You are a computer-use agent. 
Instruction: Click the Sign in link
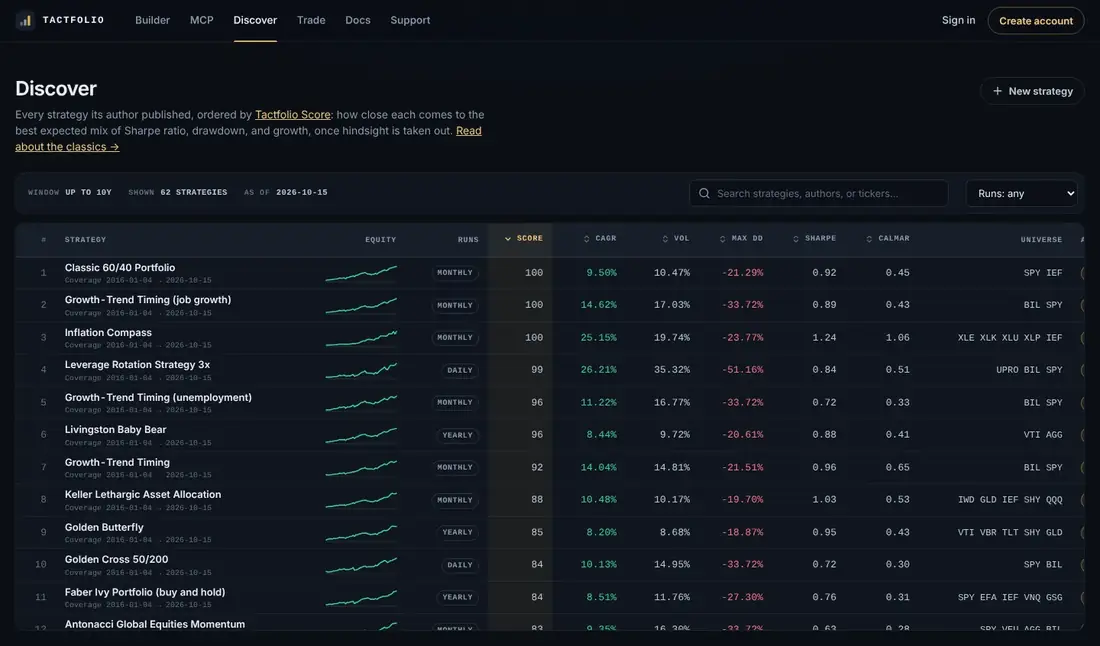pyautogui.click(x=958, y=20)
